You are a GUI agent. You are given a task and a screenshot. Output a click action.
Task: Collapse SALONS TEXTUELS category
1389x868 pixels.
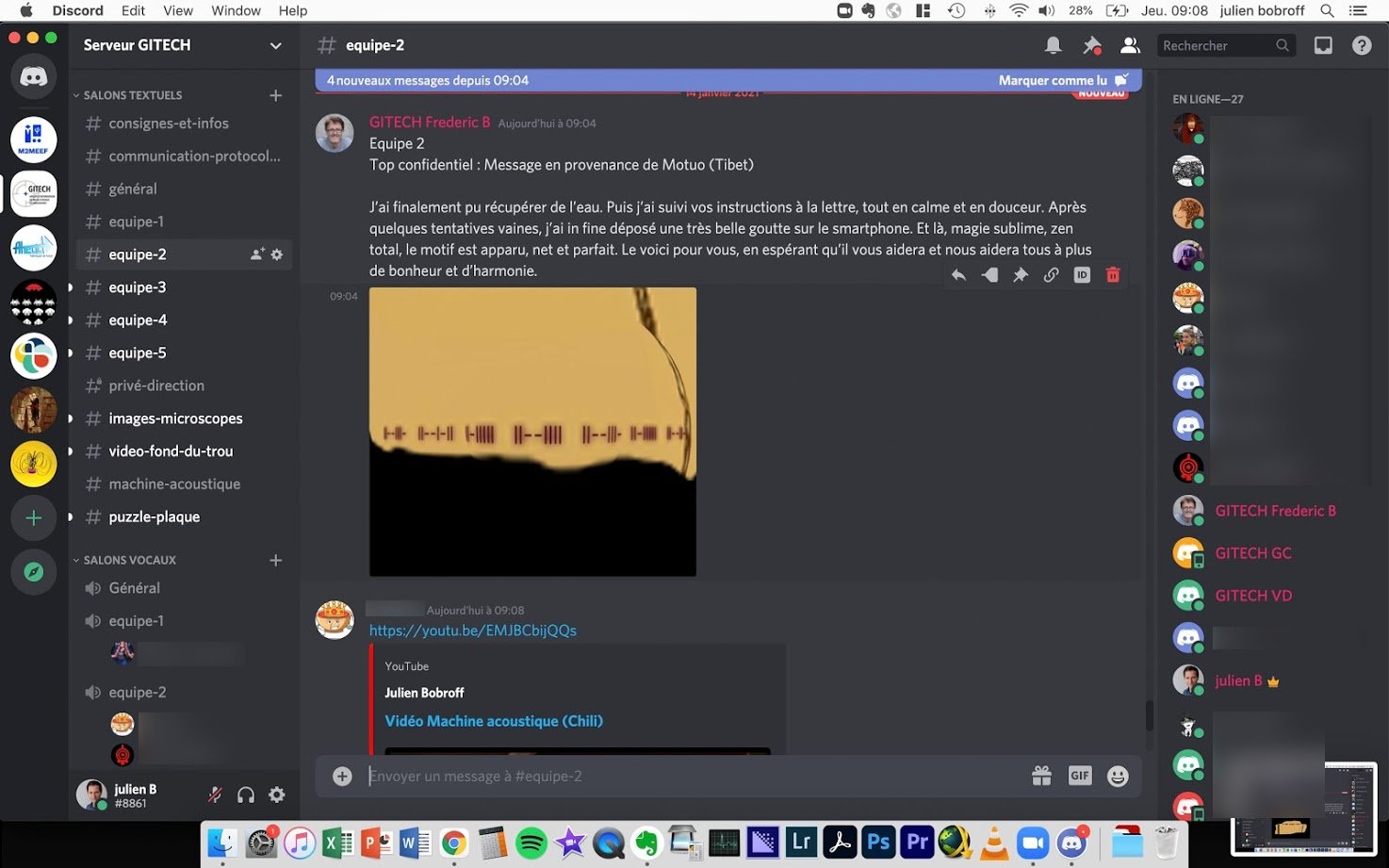tap(133, 95)
